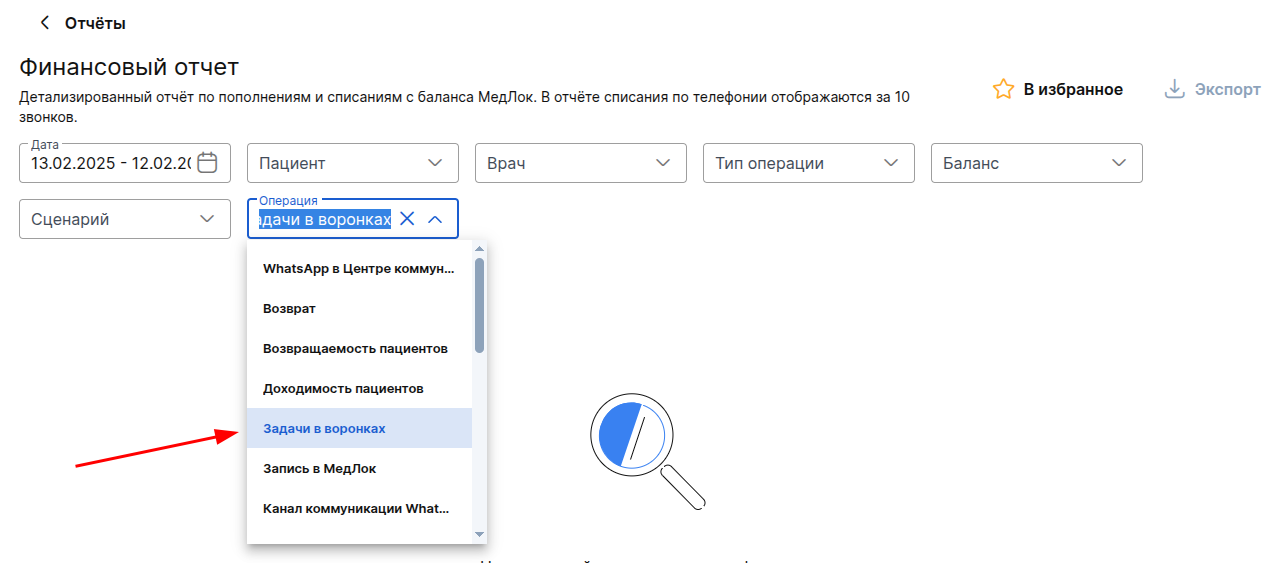Image resolution: width=1267 pixels, height=563 pixels.
Task: Collapse the Операция dropdown chevron
Action: pyautogui.click(x=435, y=219)
